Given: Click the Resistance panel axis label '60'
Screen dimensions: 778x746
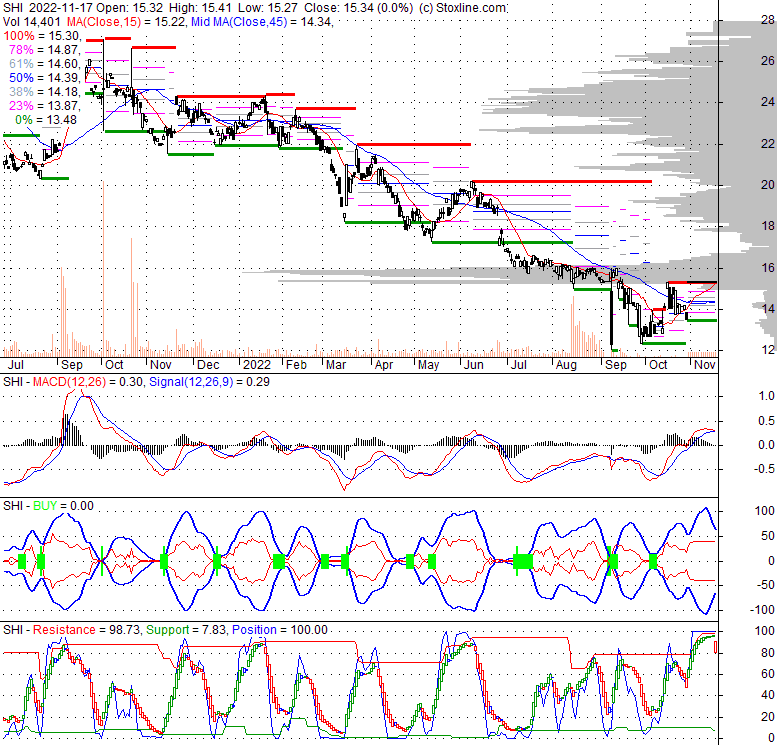Looking at the screenshot, I should click(x=768, y=674).
